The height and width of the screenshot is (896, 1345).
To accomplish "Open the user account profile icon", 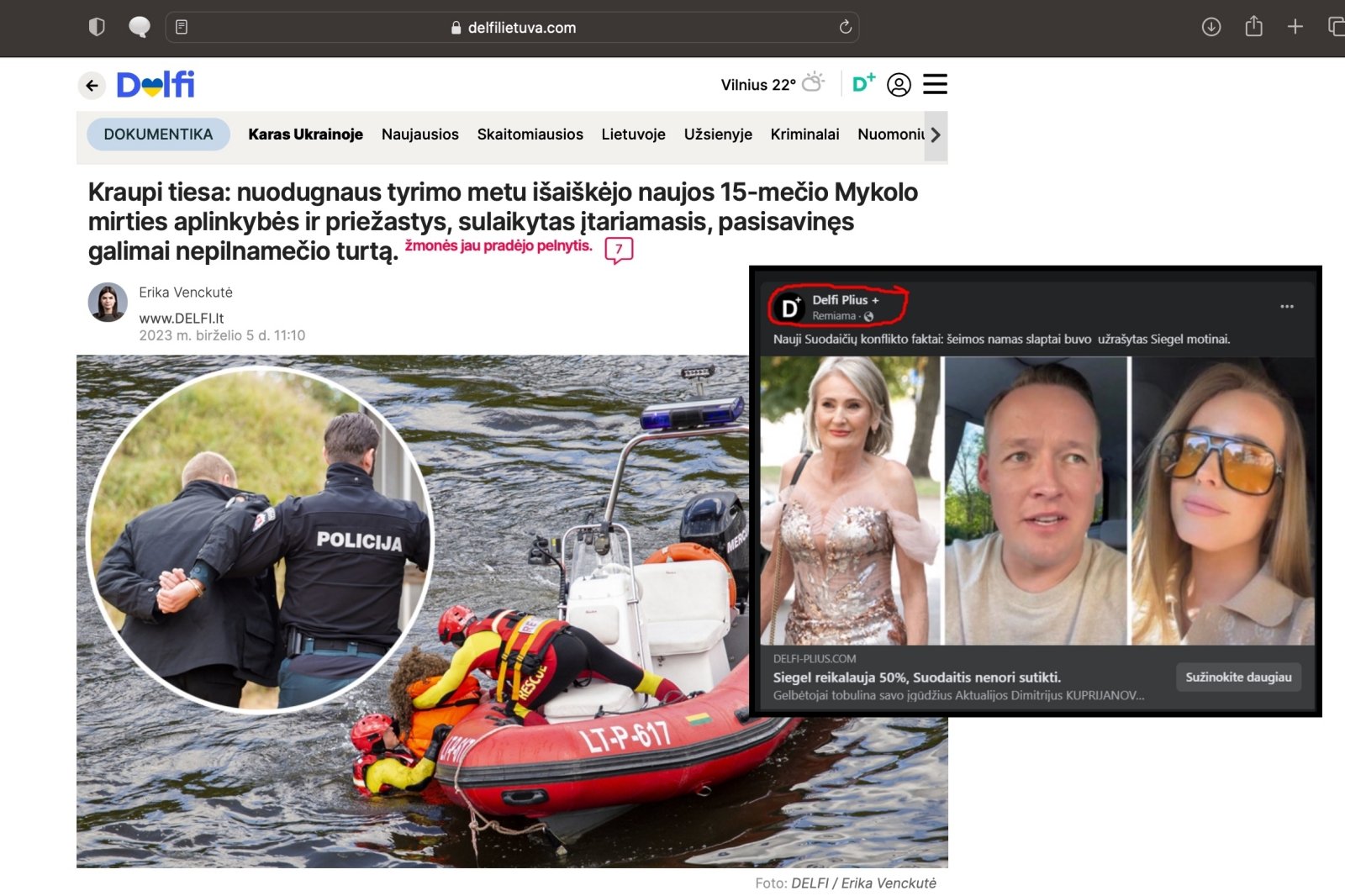I will (899, 84).
